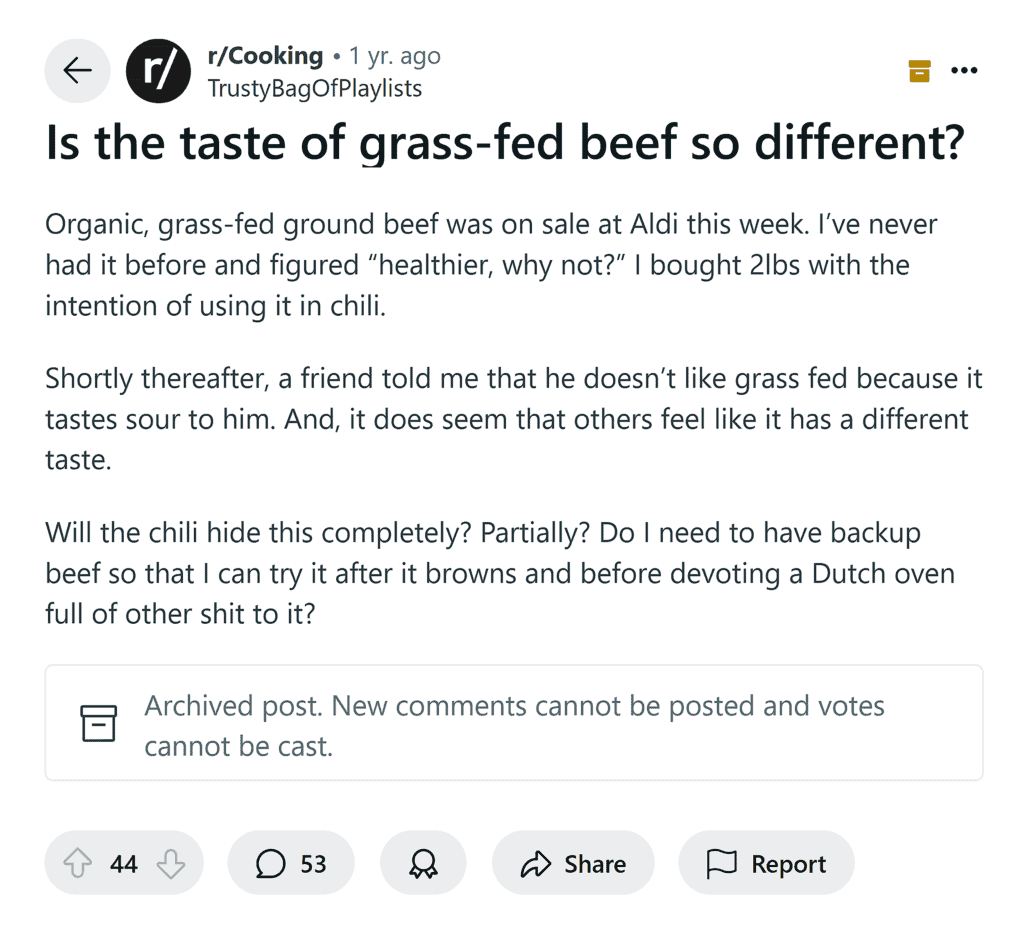Screen dimensions: 1024x937
Task: Expand post options via the ellipsis menu
Action: coord(964,70)
